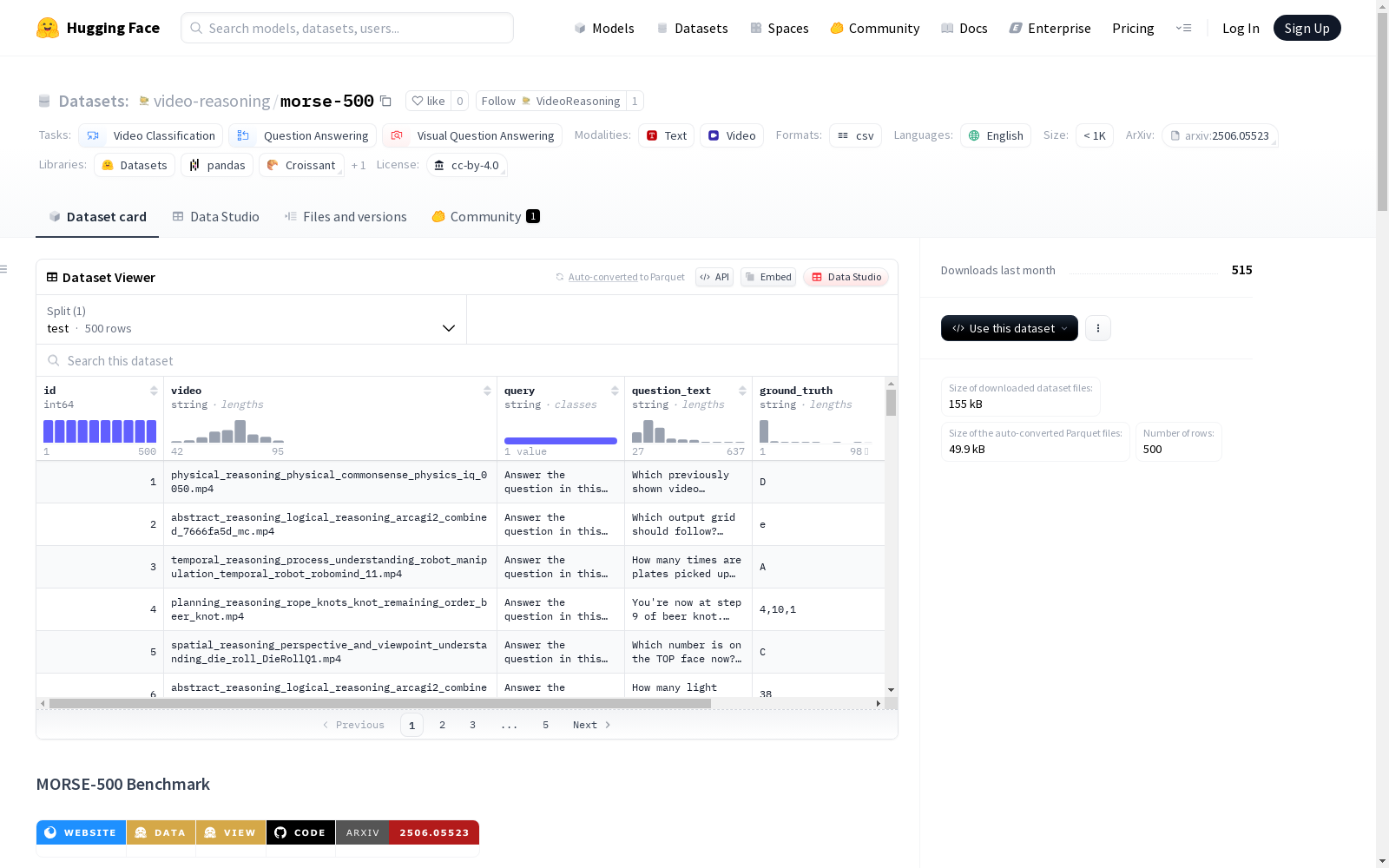Open the Dataset card tab
Image resolution: width=1389 pixels, height=868 pixels.
point(97,217)
